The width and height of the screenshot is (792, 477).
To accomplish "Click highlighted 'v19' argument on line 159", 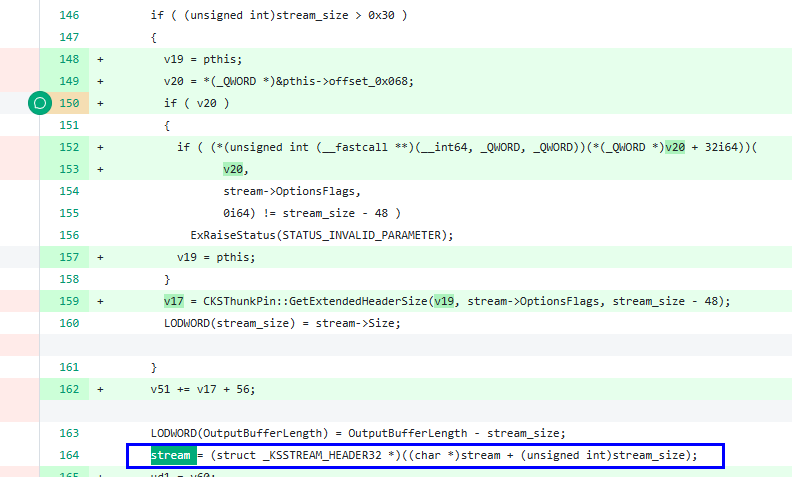I will click(443, 301).
